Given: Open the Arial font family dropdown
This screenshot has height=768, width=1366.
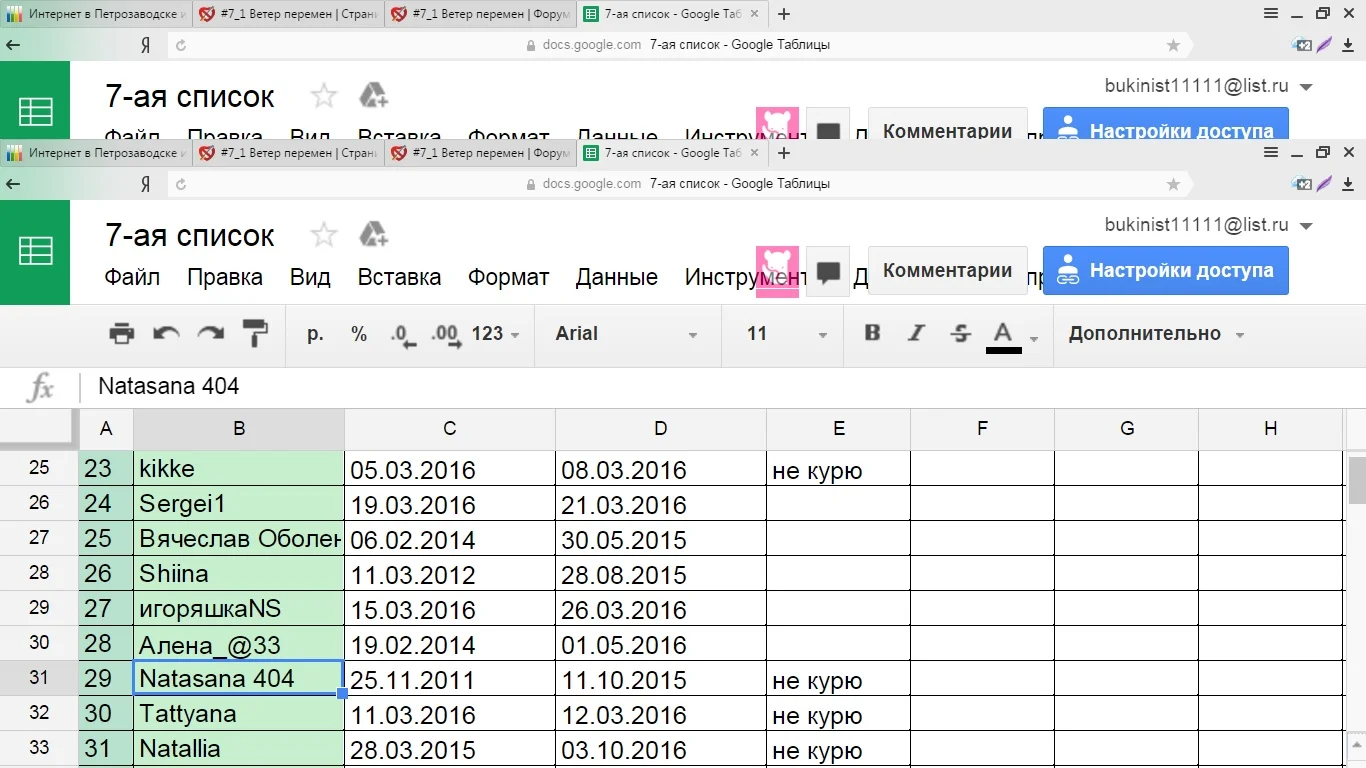Looking at the screenshot, I should click(x=627, y=334).
